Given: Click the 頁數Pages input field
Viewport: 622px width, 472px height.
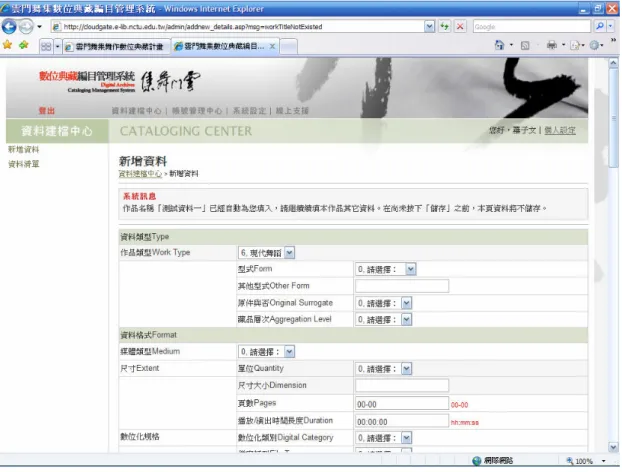Looking at the screenshot, I should (402, 404).
